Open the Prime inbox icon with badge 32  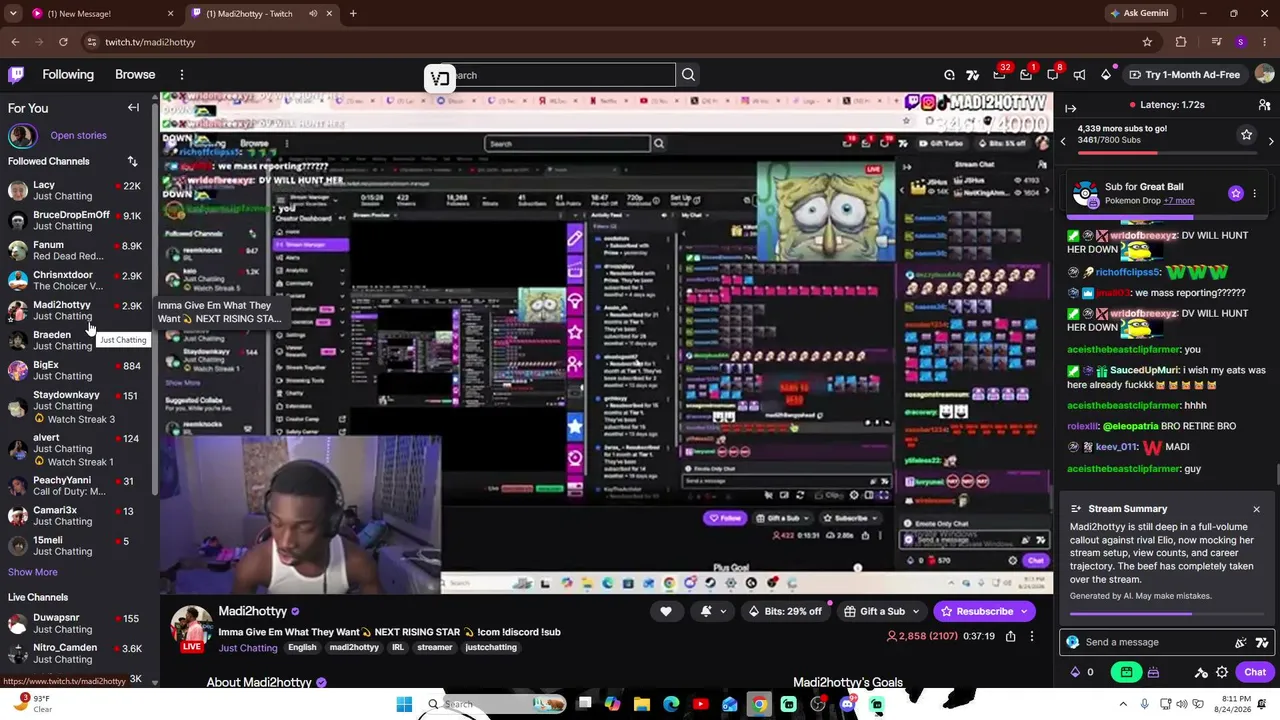(x=999, y=75)
